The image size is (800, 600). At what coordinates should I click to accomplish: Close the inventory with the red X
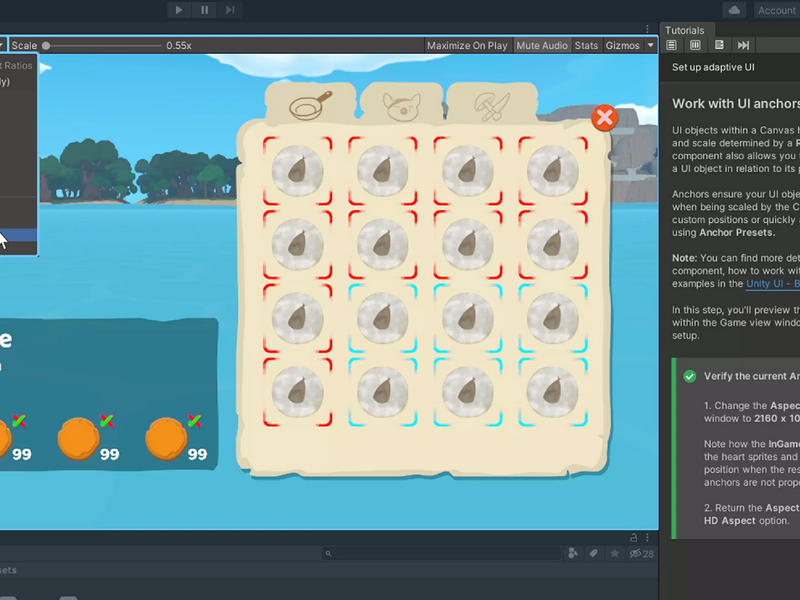click(605, 118)
